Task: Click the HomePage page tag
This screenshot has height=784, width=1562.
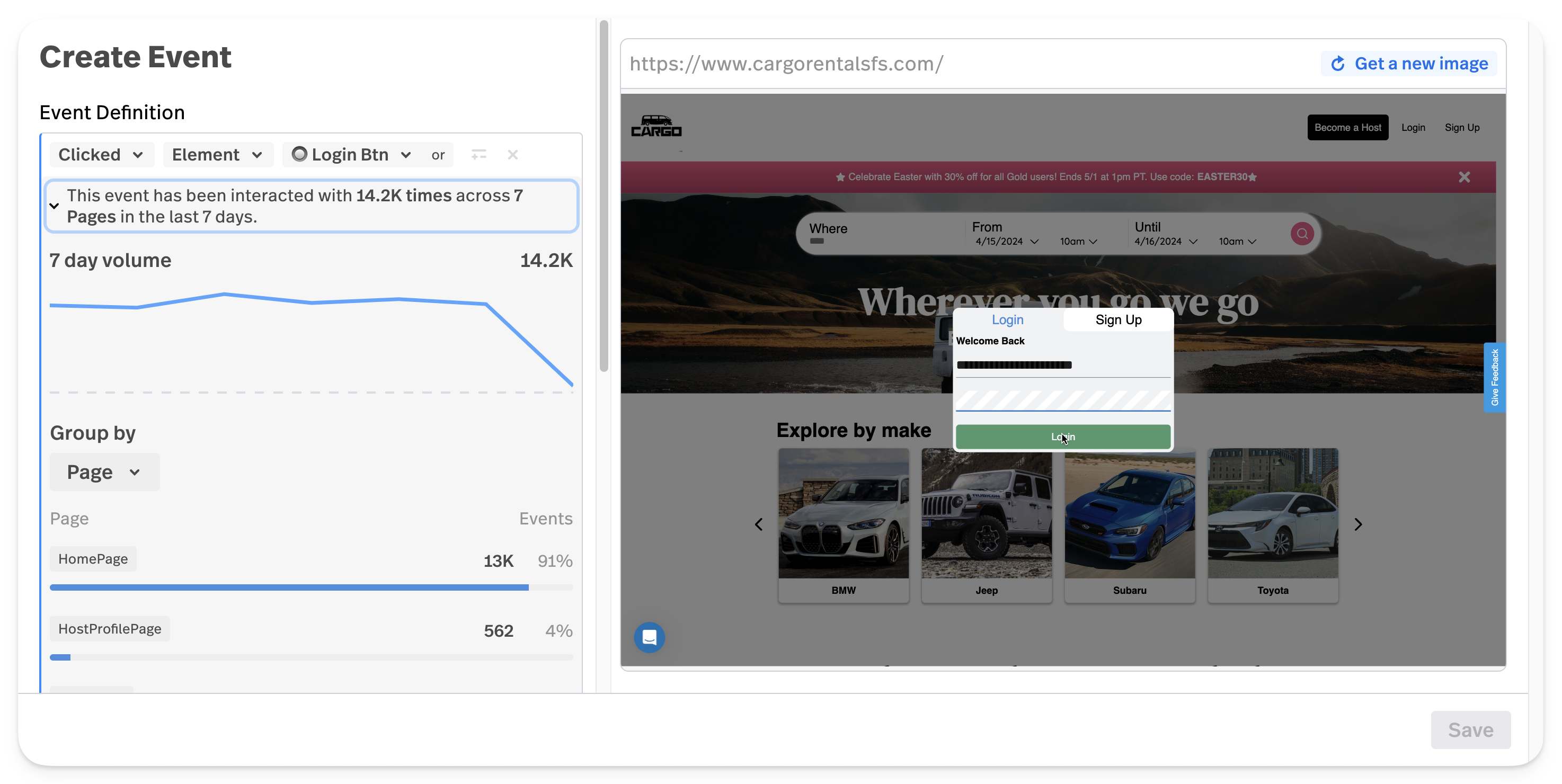Action: pyautogui.click(x=93, y=559)
